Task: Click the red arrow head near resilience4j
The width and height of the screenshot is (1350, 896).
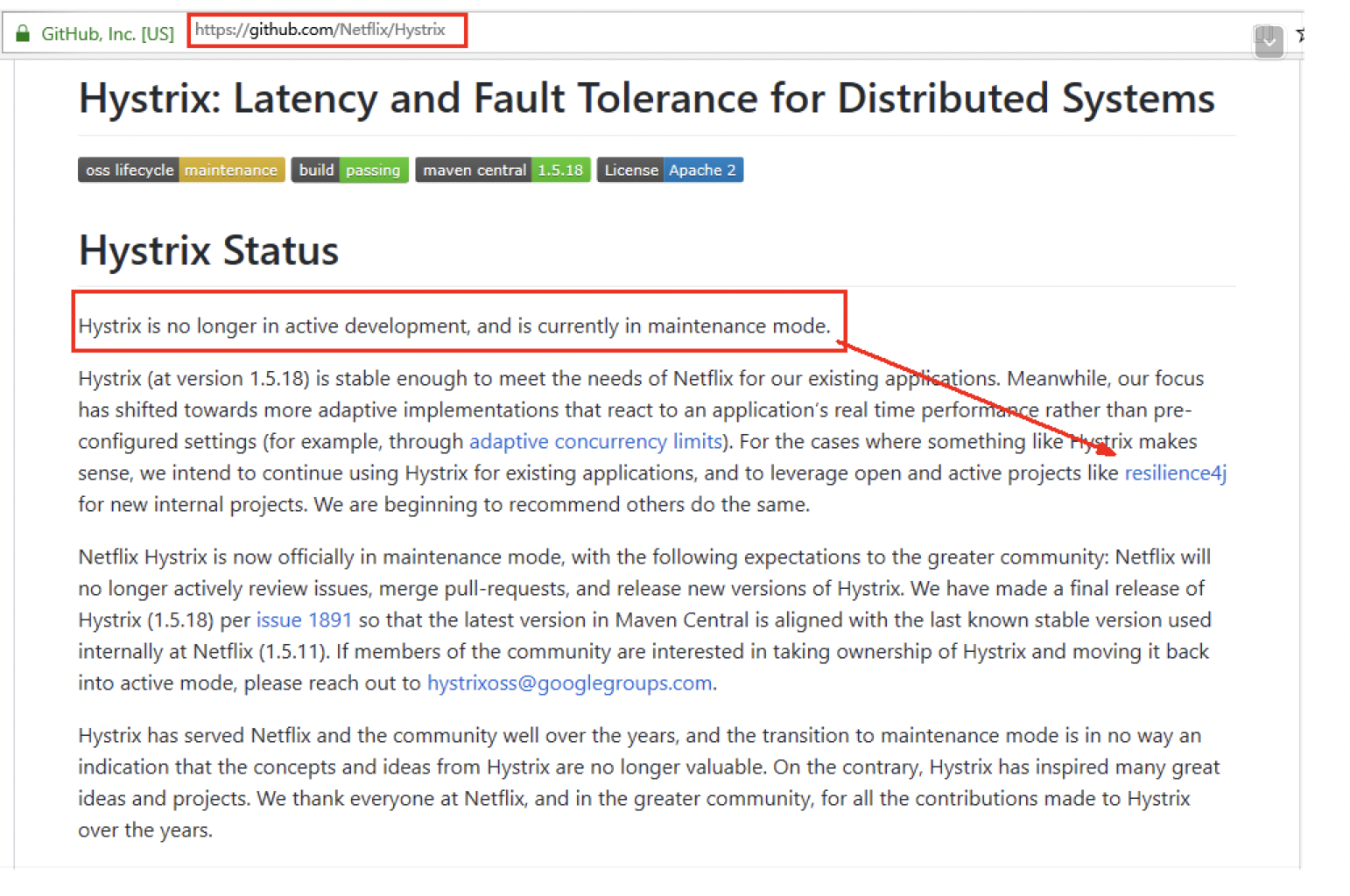Action: (x=1108, y=451)
